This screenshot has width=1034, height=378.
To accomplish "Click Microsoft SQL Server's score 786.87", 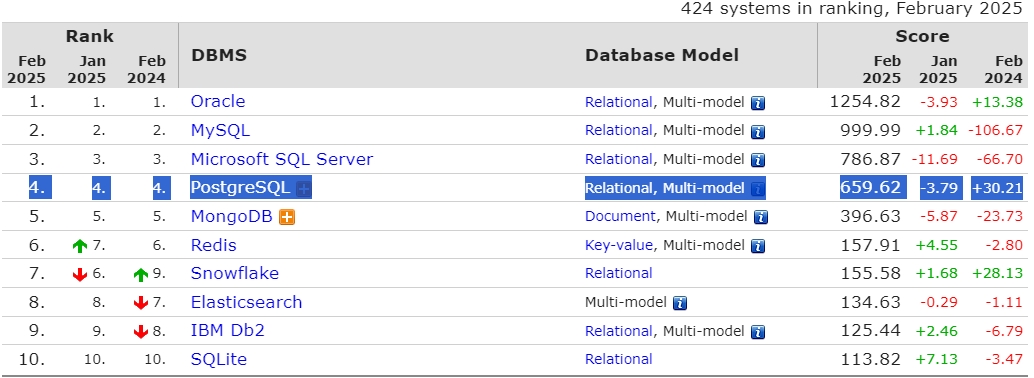I will [870, 159].
